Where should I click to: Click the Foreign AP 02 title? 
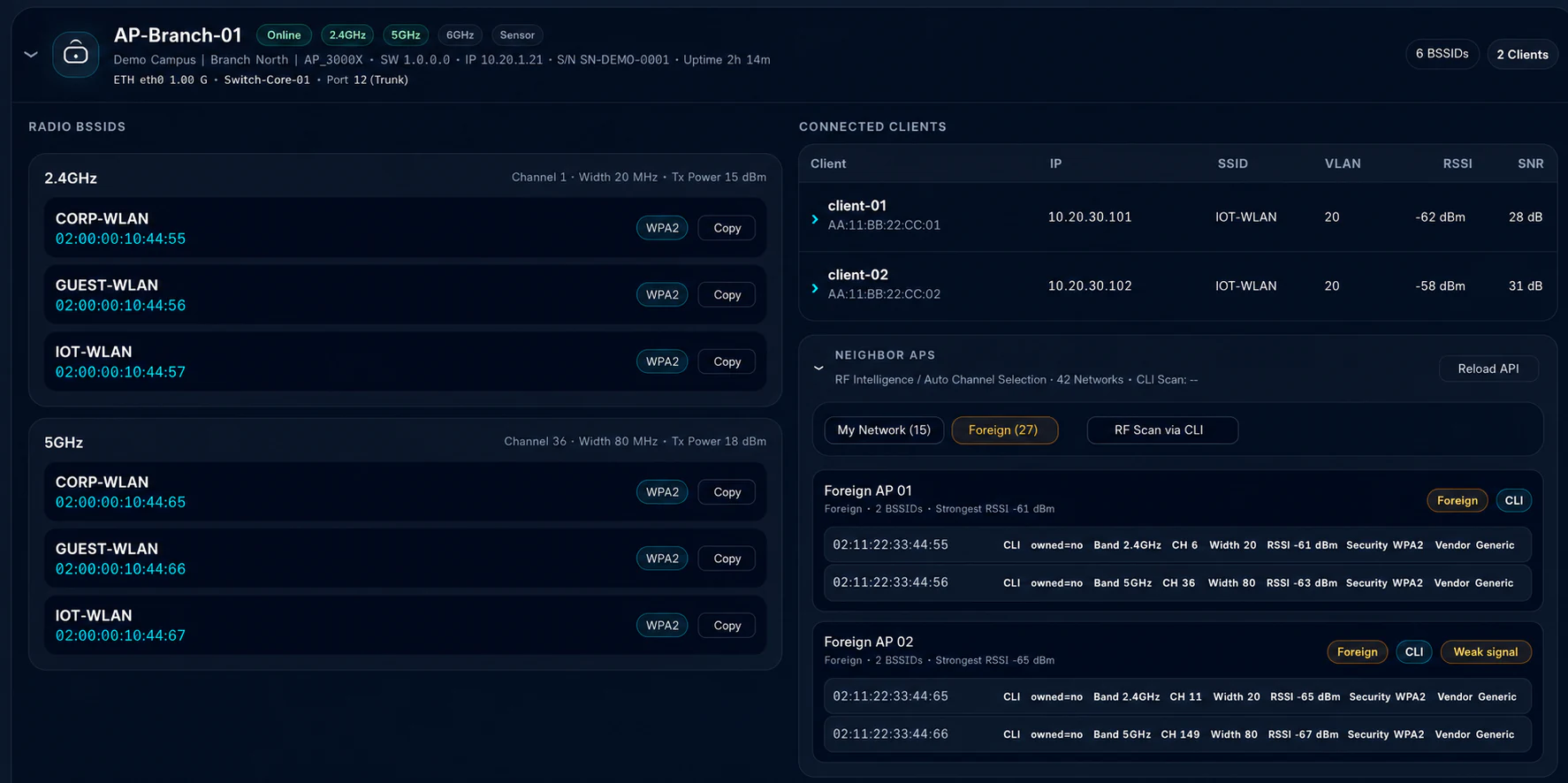869,642
